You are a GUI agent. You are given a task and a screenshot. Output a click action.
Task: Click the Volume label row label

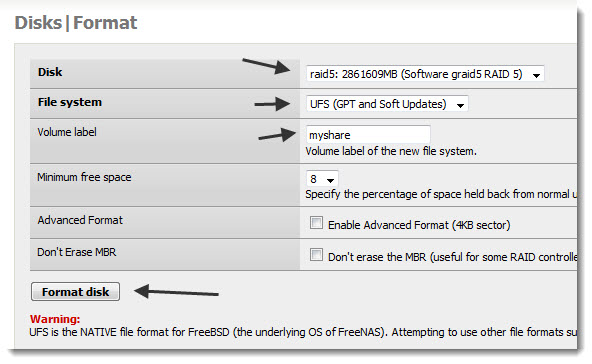[67, 132]
